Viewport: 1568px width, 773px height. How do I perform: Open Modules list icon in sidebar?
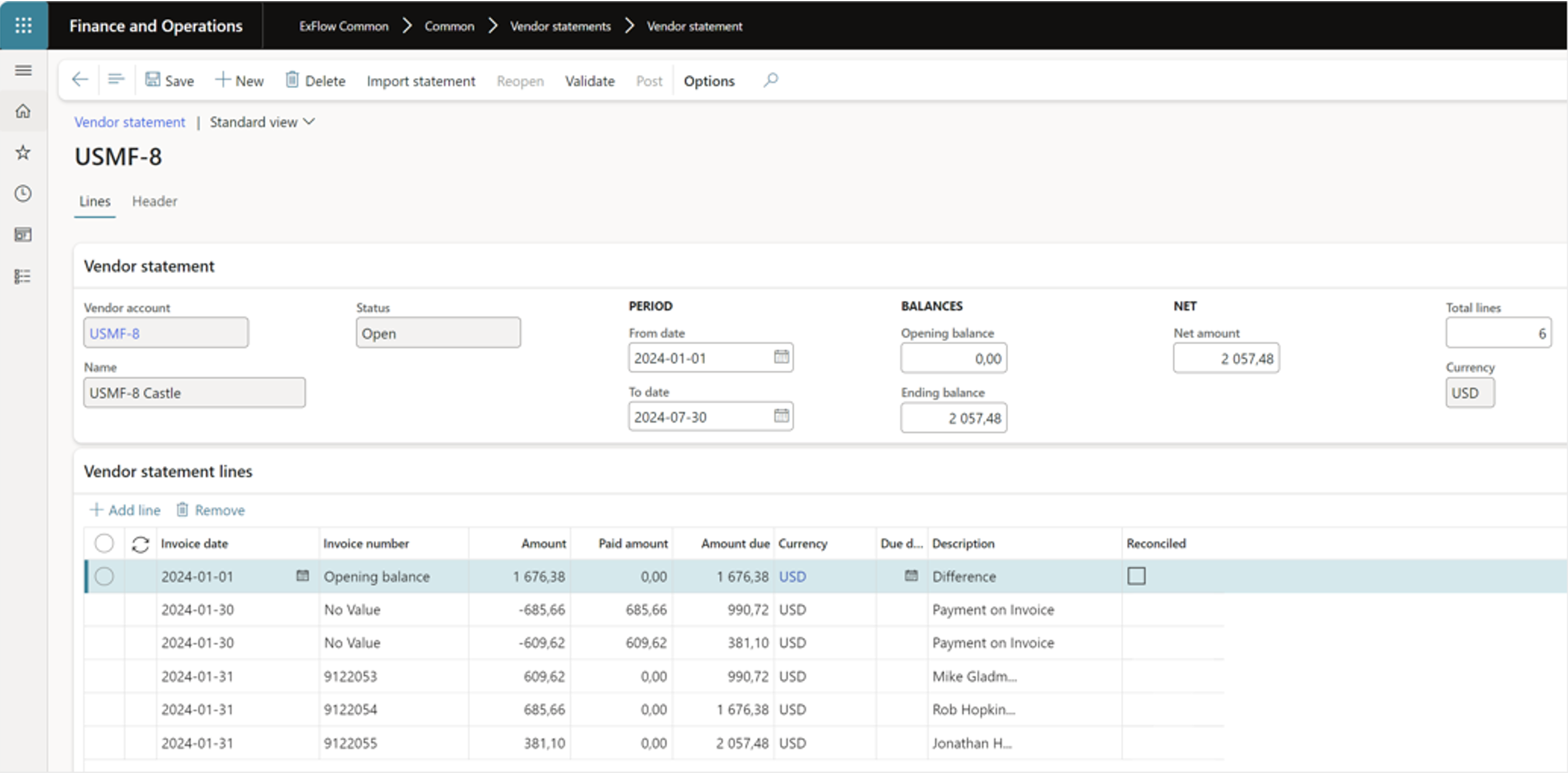[x=23, y=276]
